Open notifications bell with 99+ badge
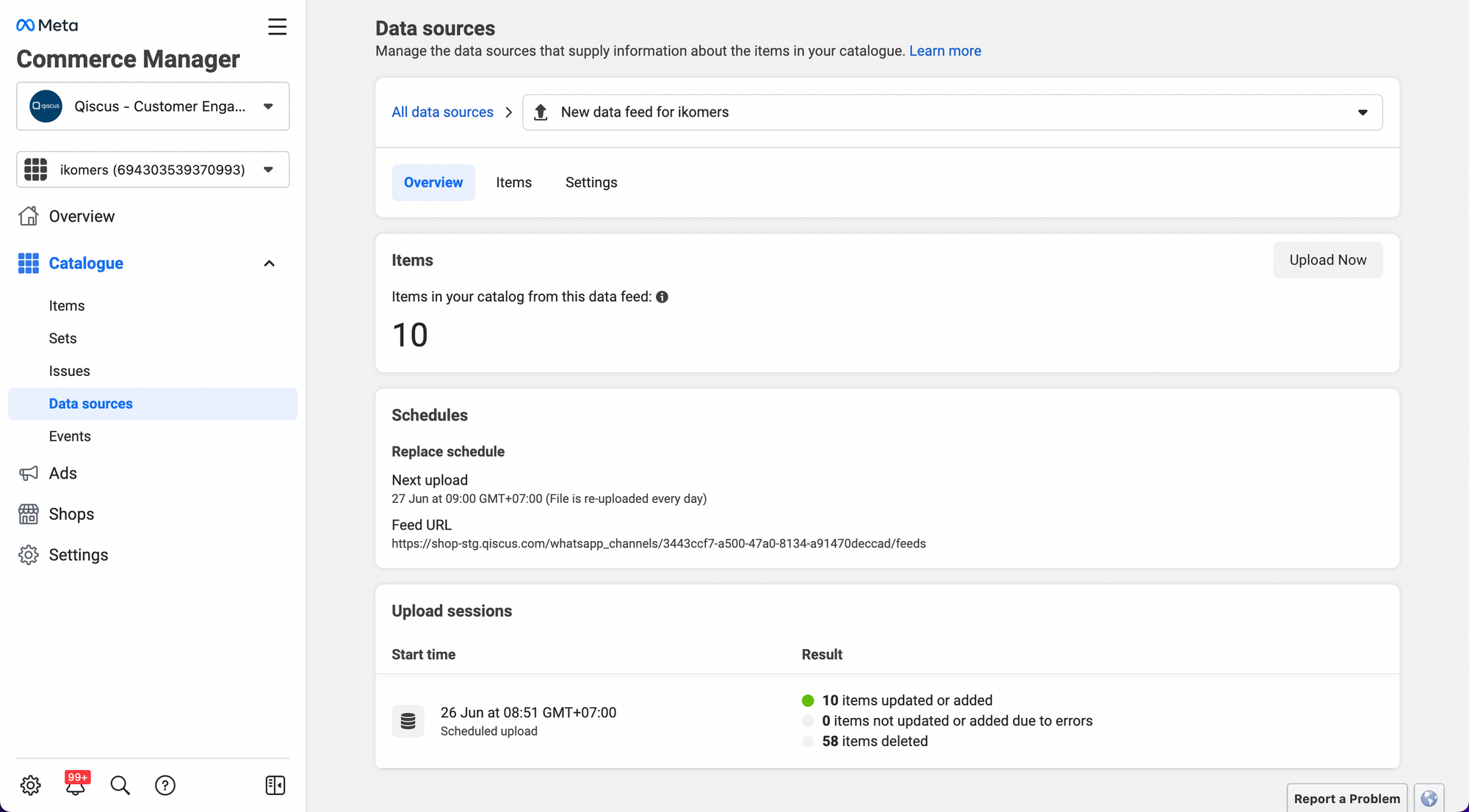Viewport: 1469px width, 812px height. pos(76,786)
